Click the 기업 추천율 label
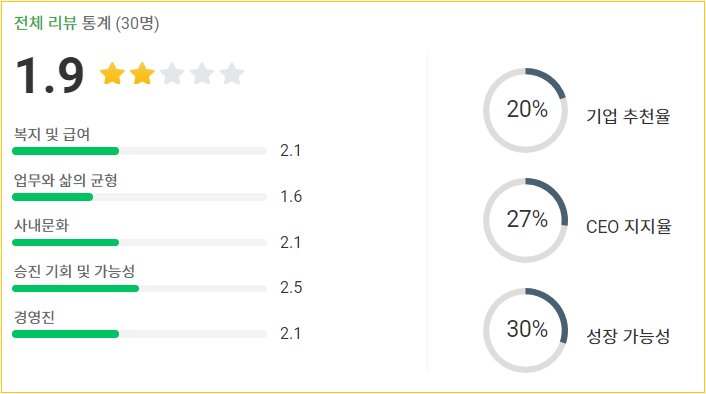Viewport: 706px width, 394px height. click(x=628, y=116)
